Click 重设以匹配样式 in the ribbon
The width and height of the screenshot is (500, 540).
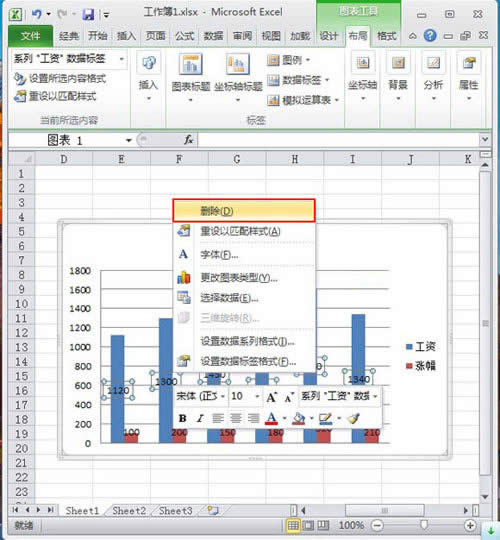[55, 96]
